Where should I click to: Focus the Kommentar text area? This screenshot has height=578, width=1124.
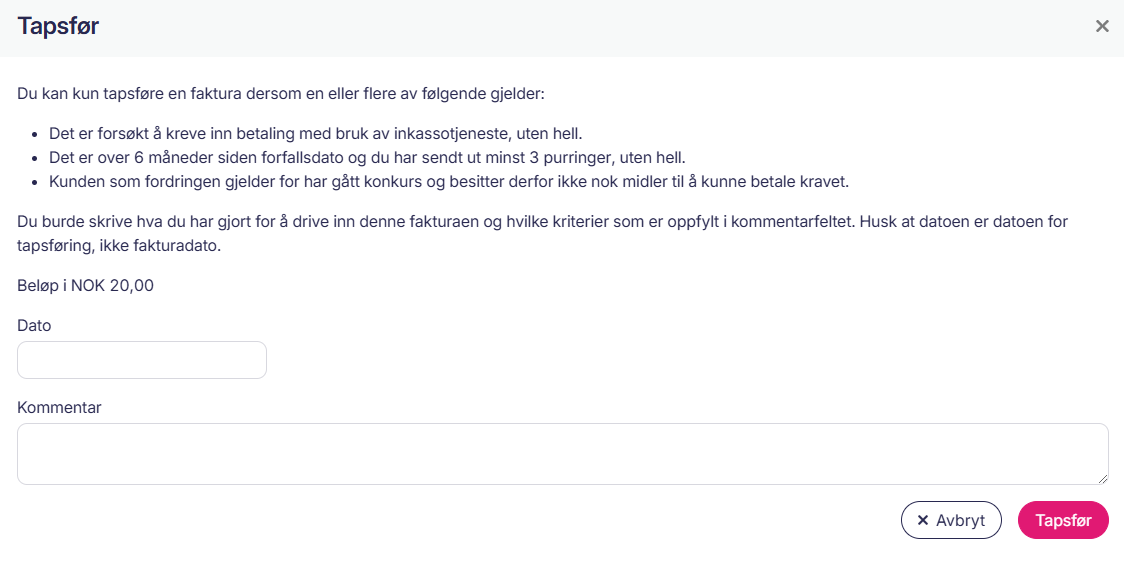pyautogui.click(x=562, y=454)
